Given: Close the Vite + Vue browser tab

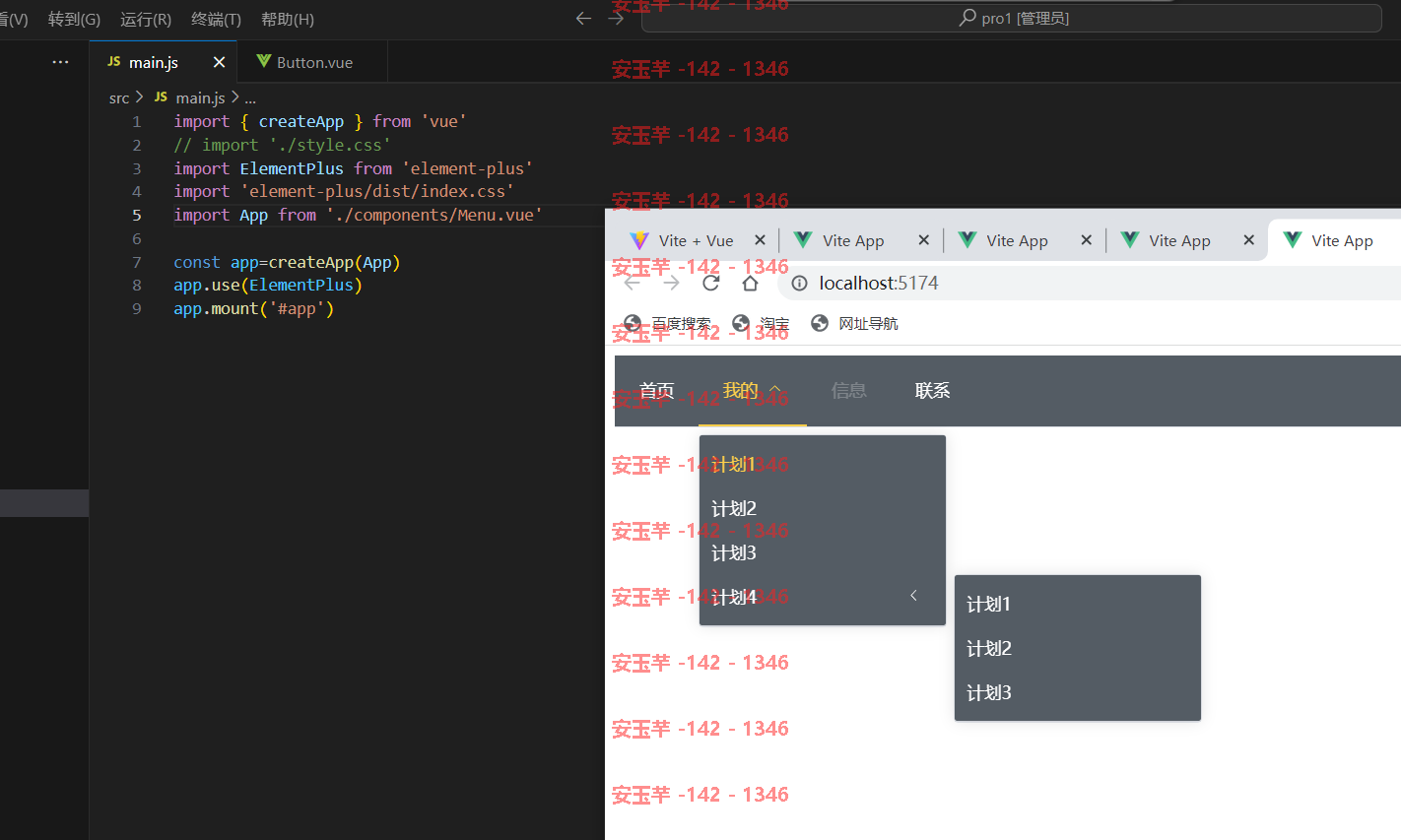Looking at the screenshot, I should (760, 240).
